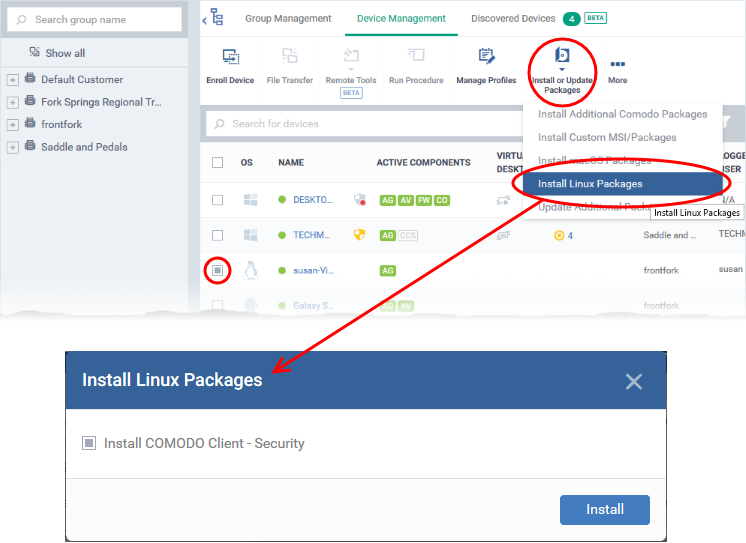
Task: Click the Run Procedure icon
Action: point(416,55)
